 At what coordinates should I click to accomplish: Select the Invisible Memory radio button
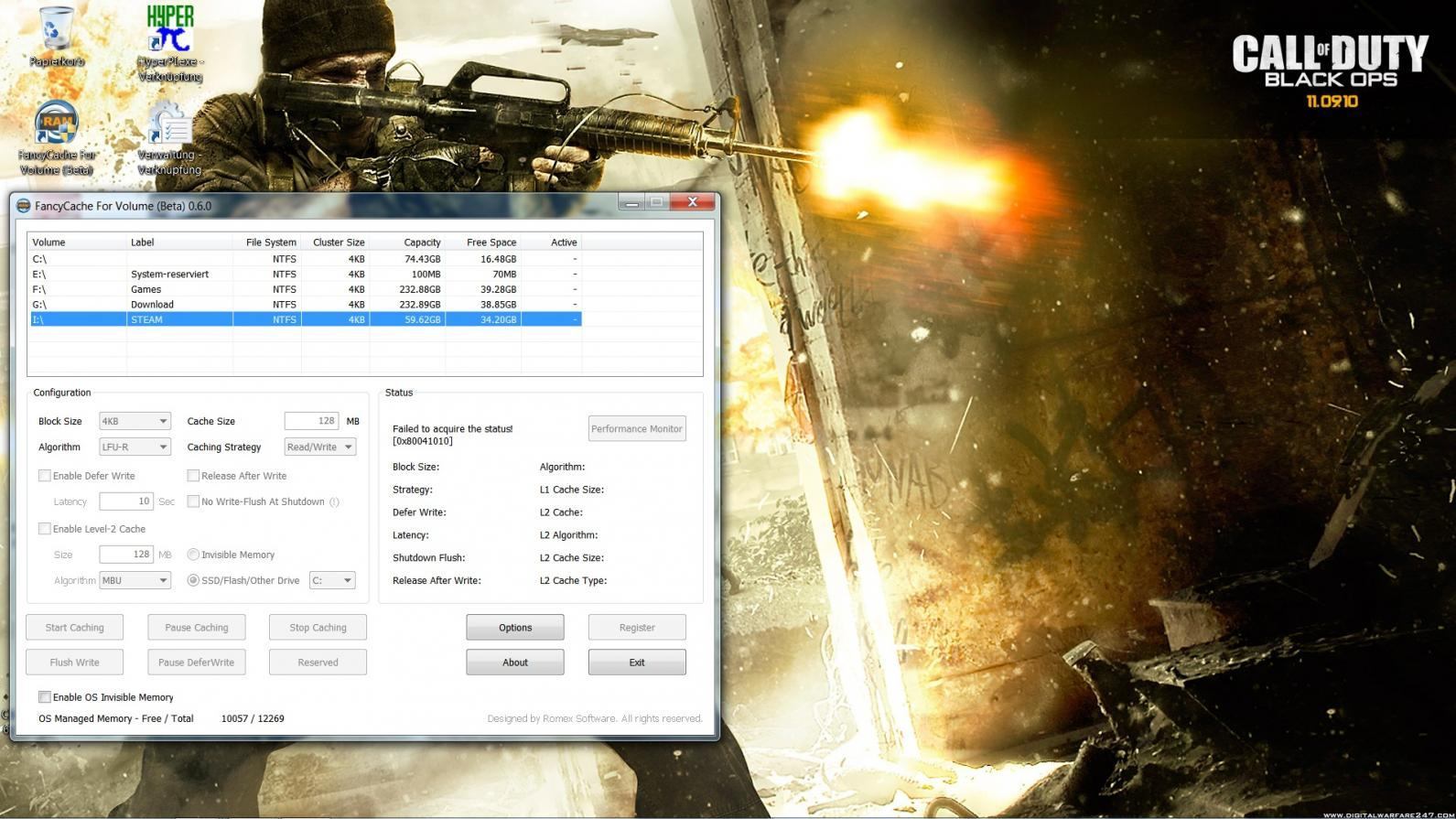[x=193, y=555]
